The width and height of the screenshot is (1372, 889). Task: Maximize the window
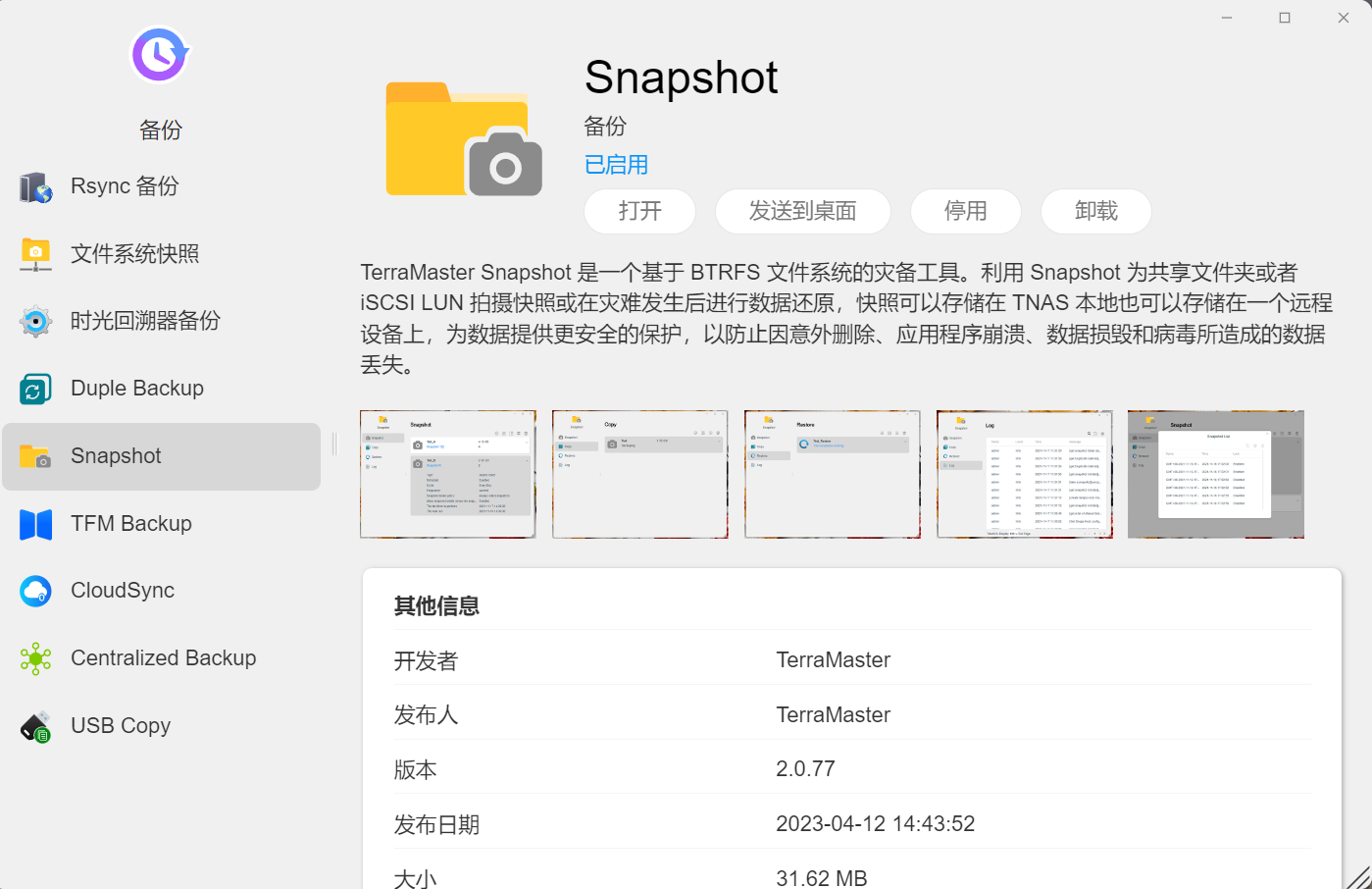[1285, 18]
